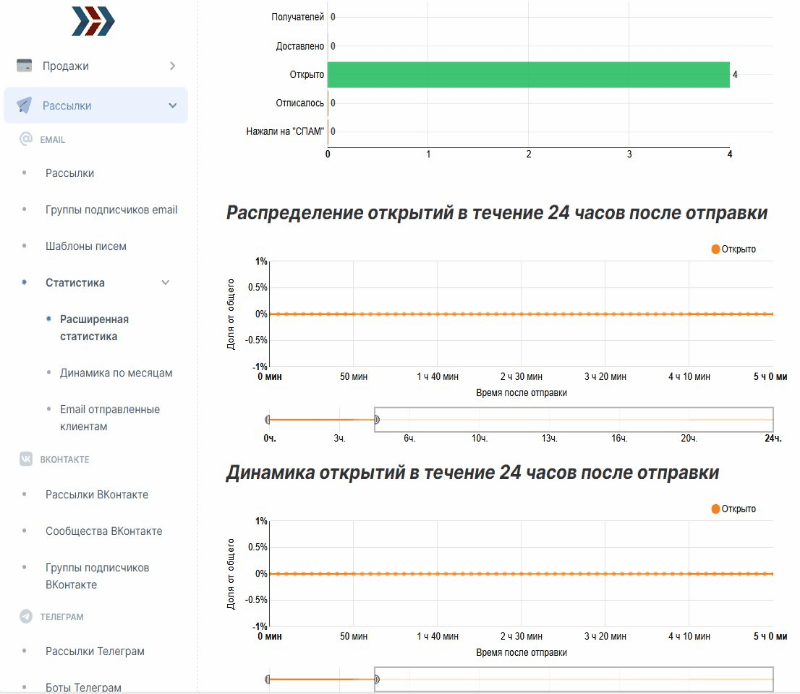This screenshot has height=694, width=800.
Task: Go to Шаблоны писем
Action: 86,246
